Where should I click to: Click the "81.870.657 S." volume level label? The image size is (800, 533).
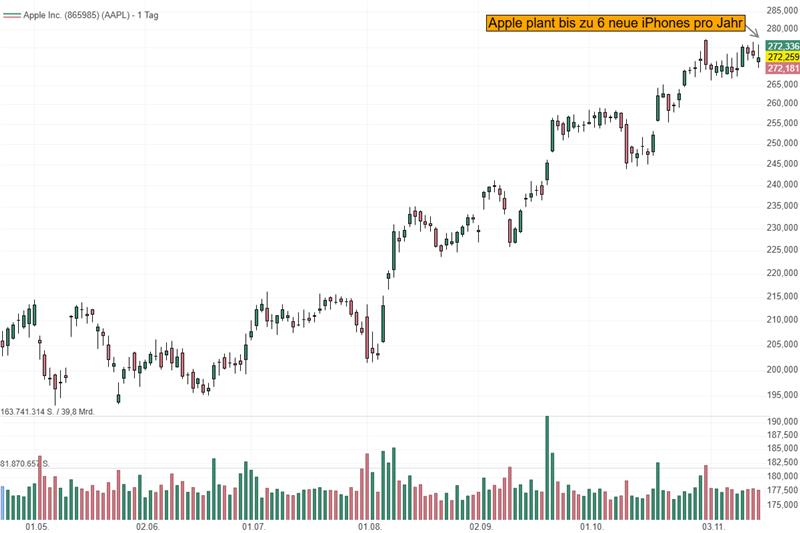(x=25, y=464)
